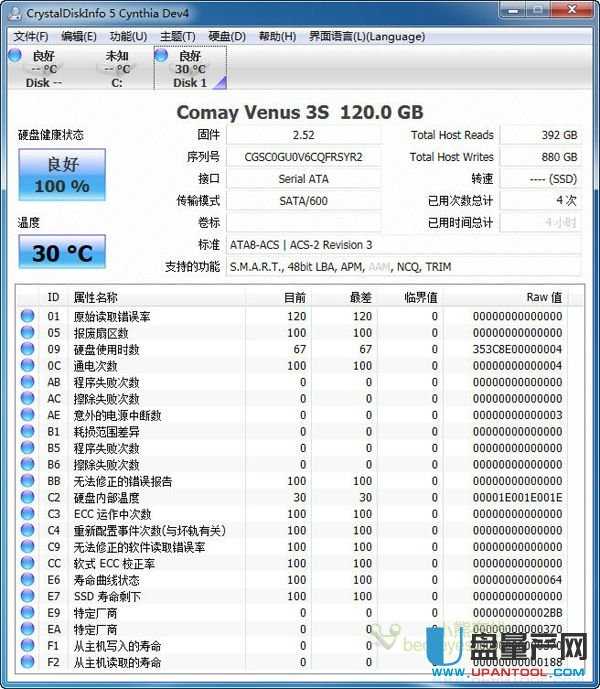The image size is (600, 689).
Task: Close the CrystalDiskInfo window
Action: pyautogui.click(x=572, y=10)
